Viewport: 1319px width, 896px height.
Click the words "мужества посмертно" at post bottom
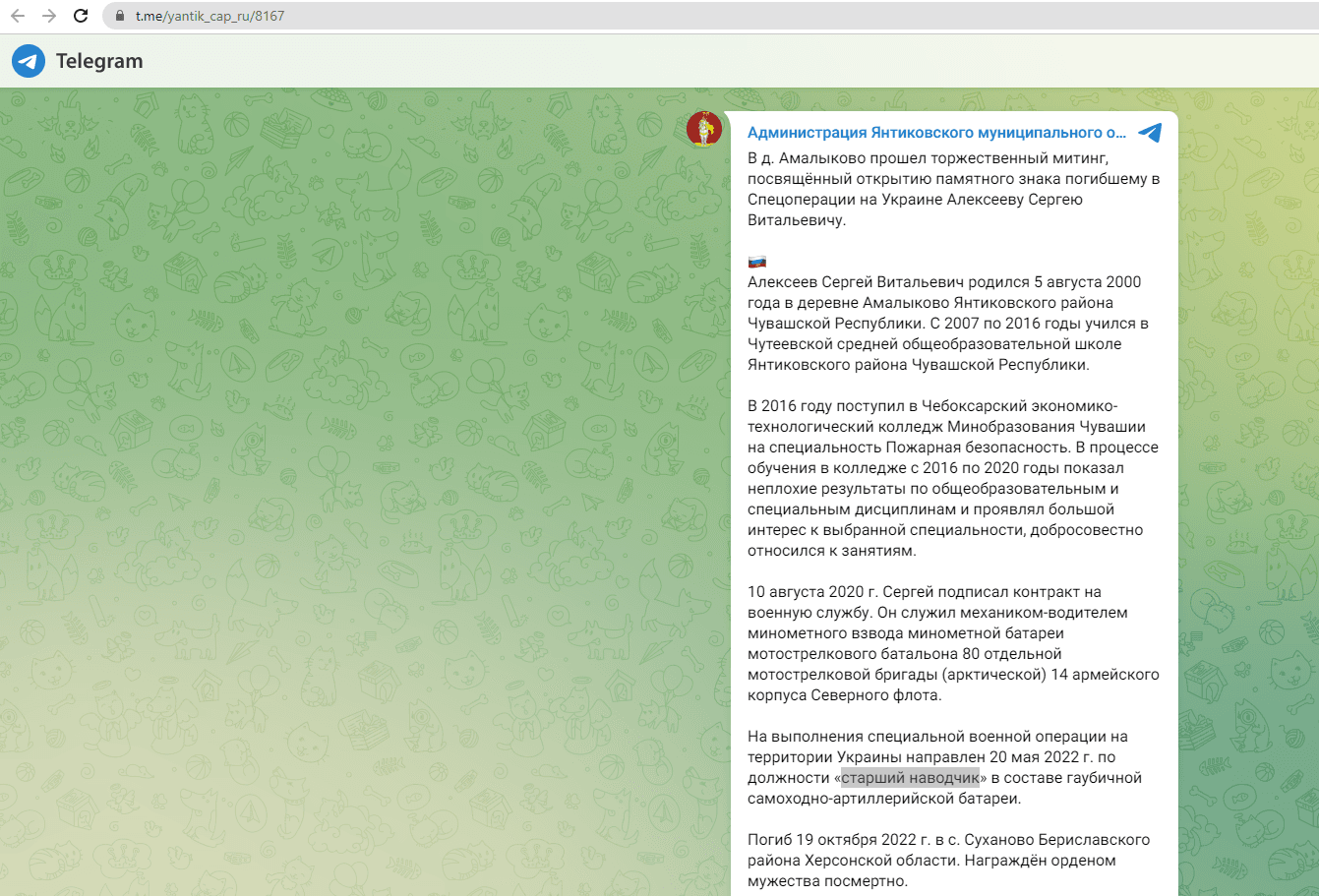click(x=827, y=881)
